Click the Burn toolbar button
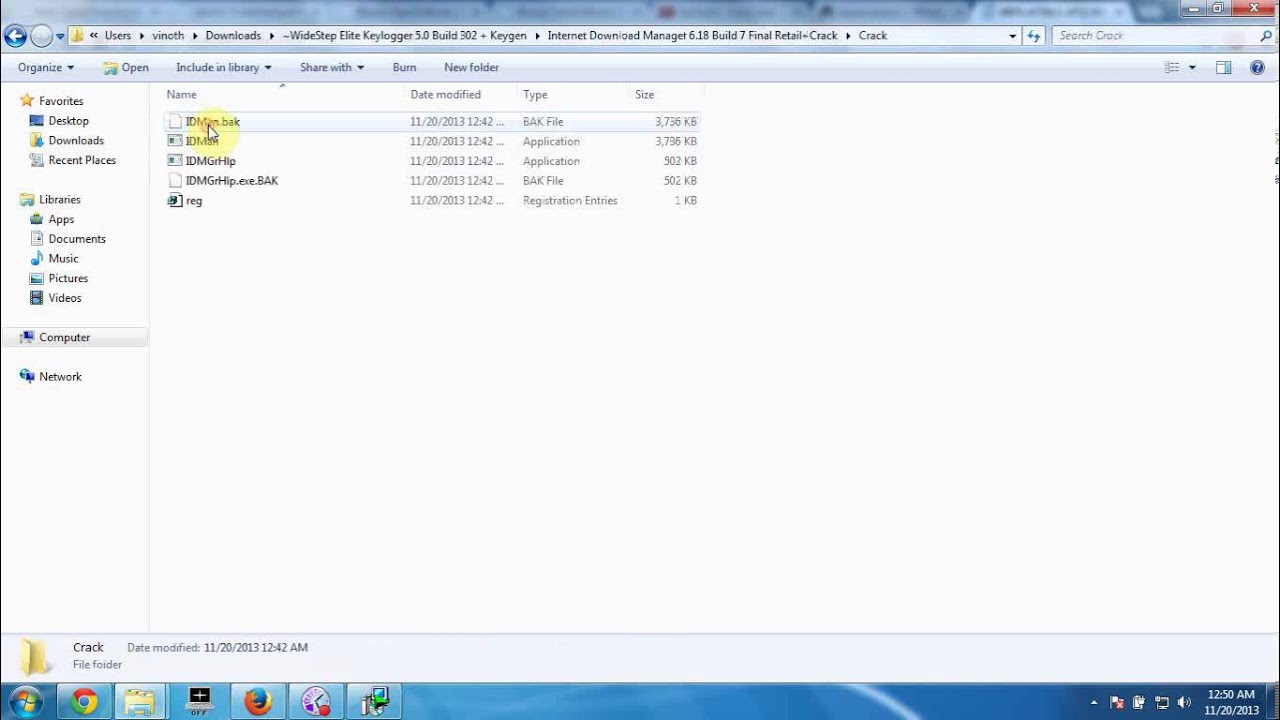This screenshot has height=720, width=1280. pyautogui.click(x=404, y=67)
